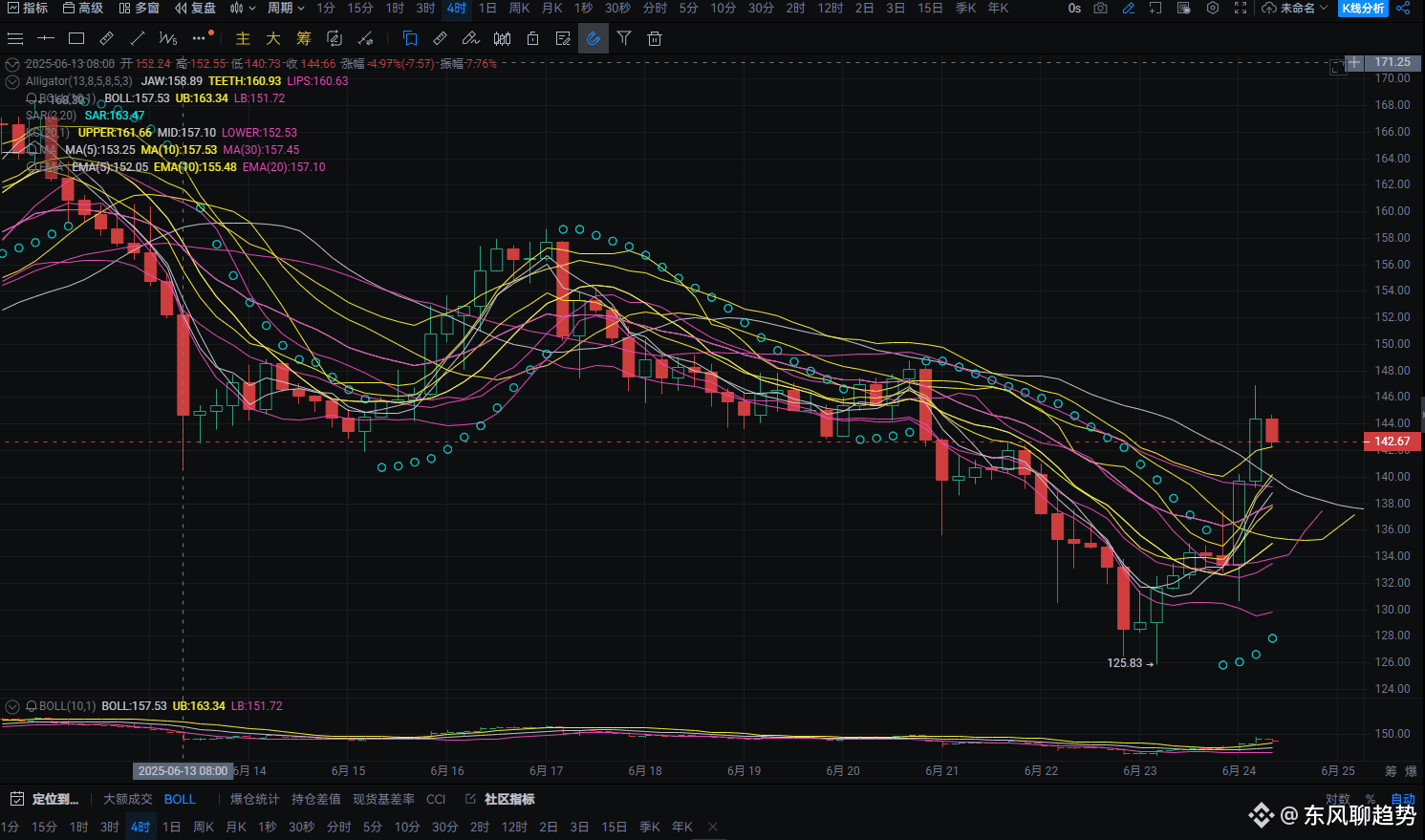Select 1时 in bottom period bar
1425x840 pixels.
(x=78, y=827)
